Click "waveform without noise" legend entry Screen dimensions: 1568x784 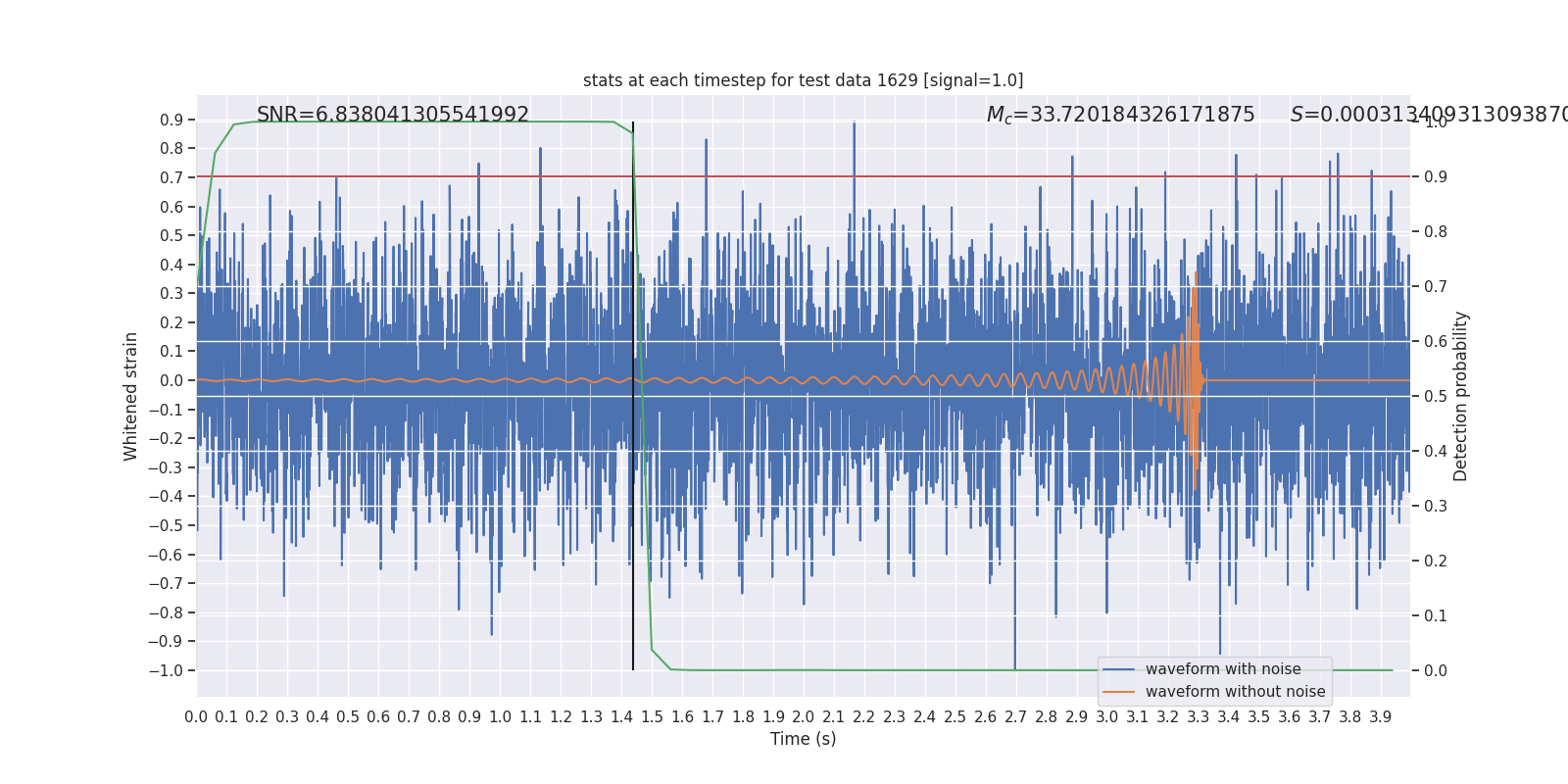[1235, 692]
